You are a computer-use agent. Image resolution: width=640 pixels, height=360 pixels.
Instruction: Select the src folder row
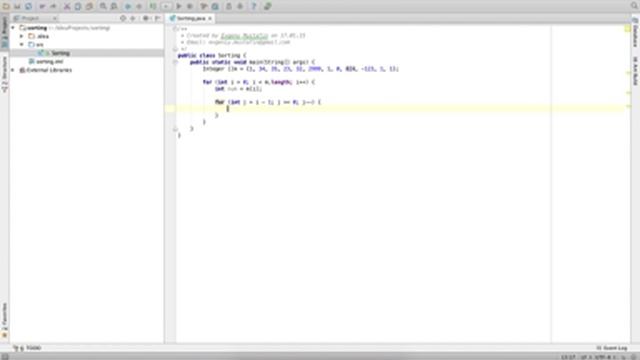(x=87, y=44)
